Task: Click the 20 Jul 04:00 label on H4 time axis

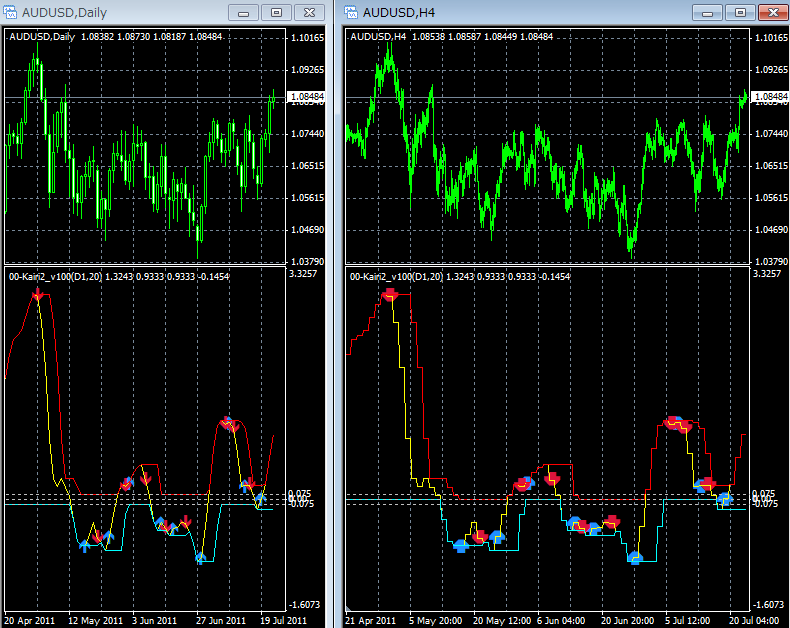Action: [754, 620]
